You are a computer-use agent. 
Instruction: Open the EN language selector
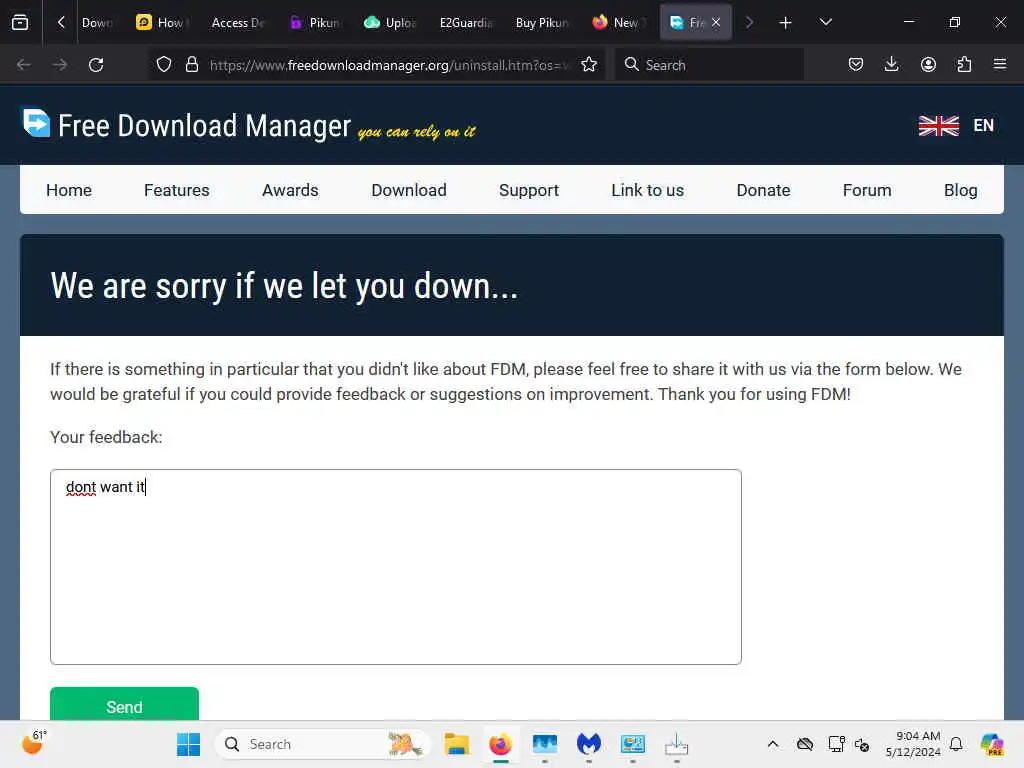click(956, 125)
